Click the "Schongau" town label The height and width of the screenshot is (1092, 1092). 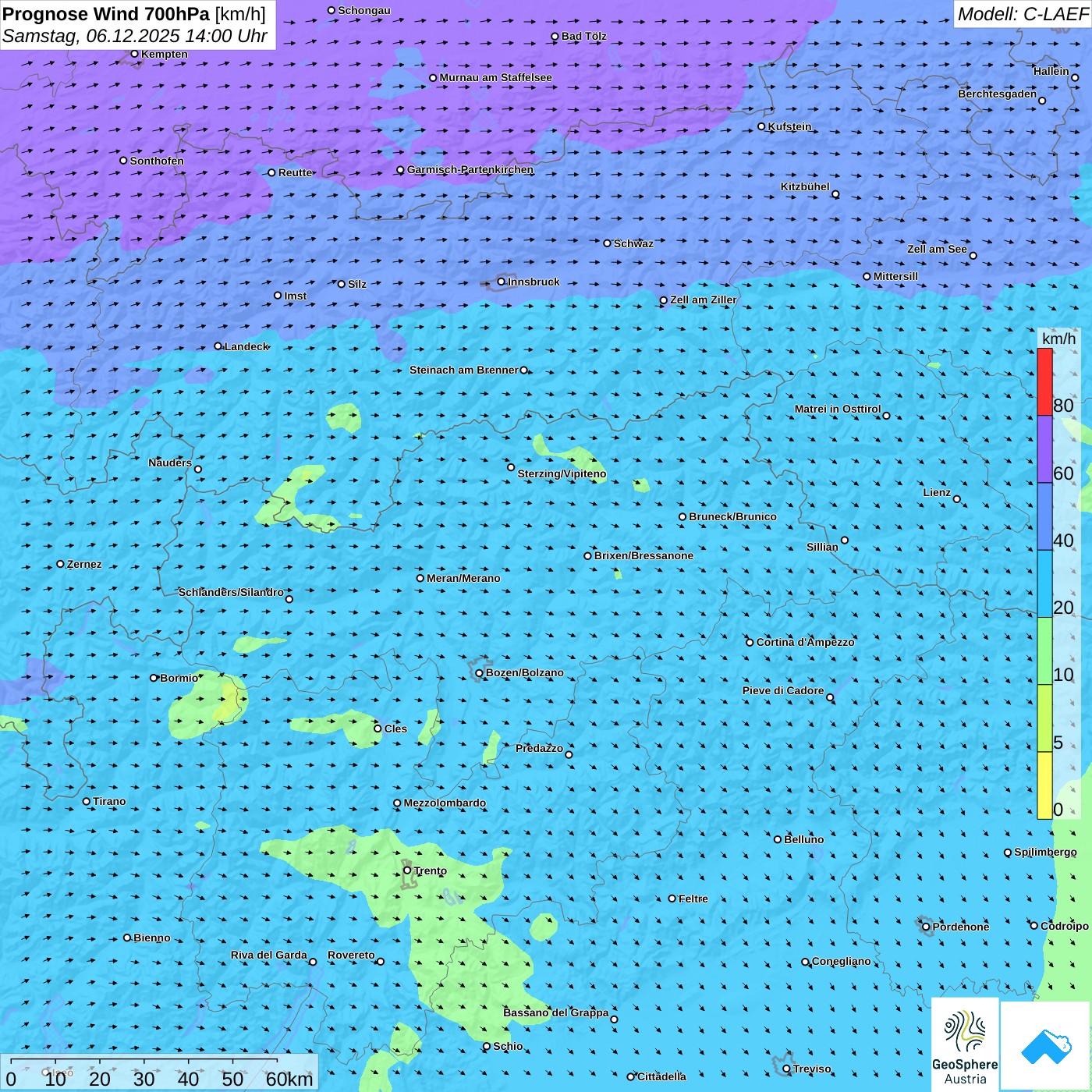[x=364, y=10]
